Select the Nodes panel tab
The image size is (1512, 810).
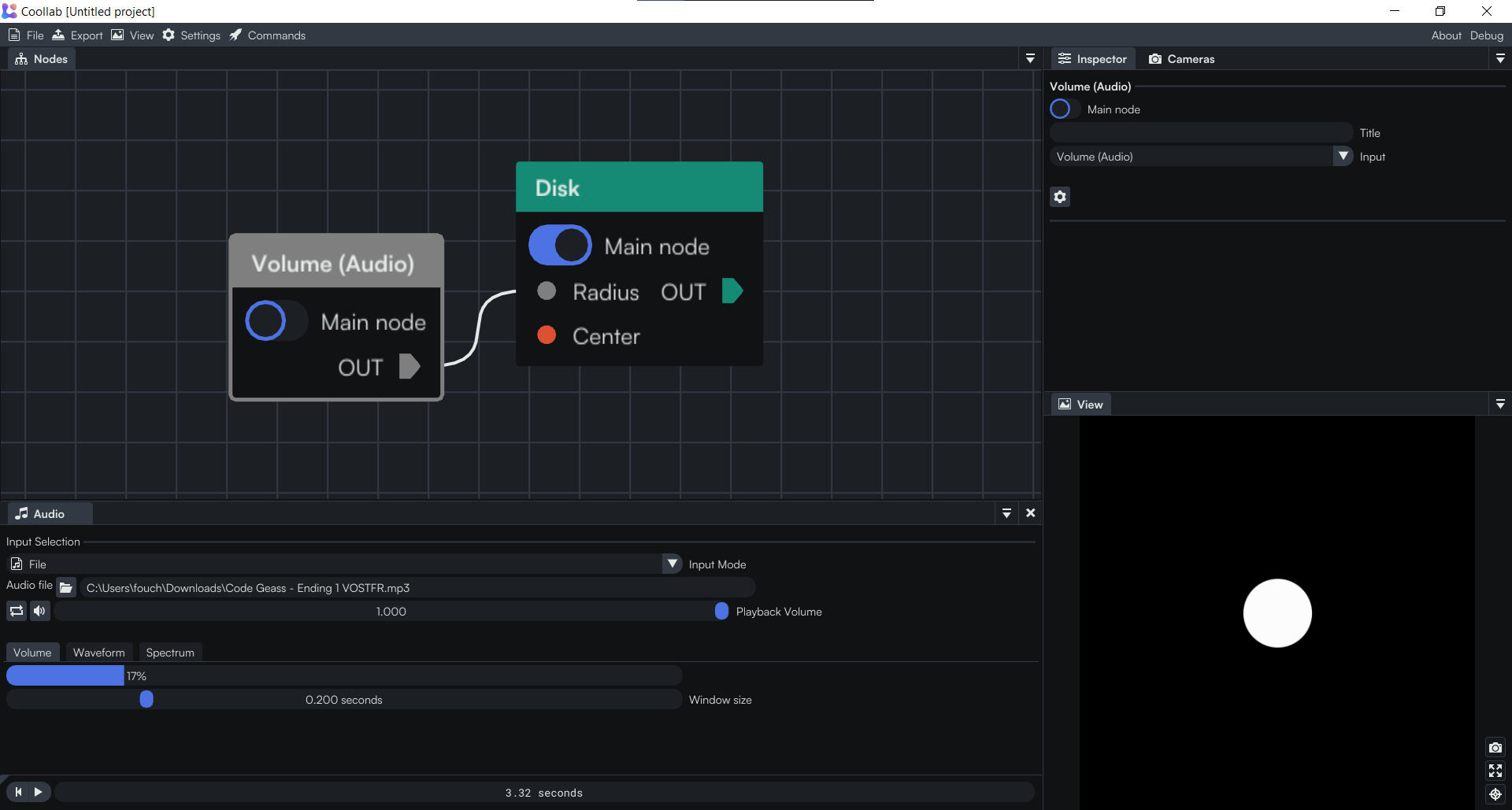[x=42, y=59]
